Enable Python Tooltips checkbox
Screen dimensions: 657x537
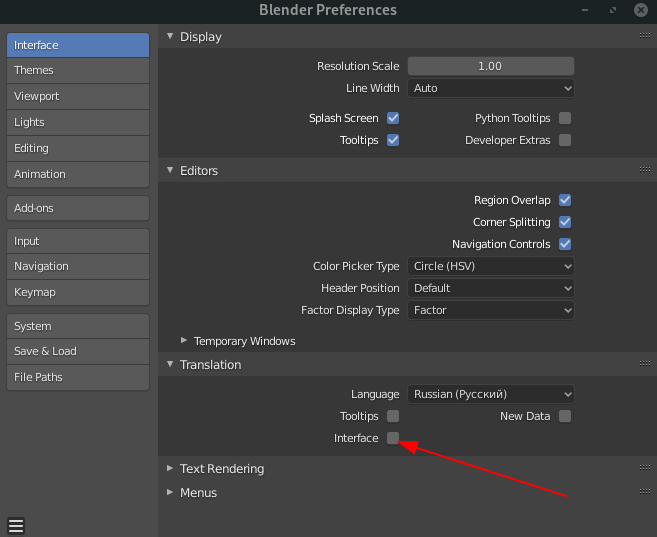tap(565, 118)
